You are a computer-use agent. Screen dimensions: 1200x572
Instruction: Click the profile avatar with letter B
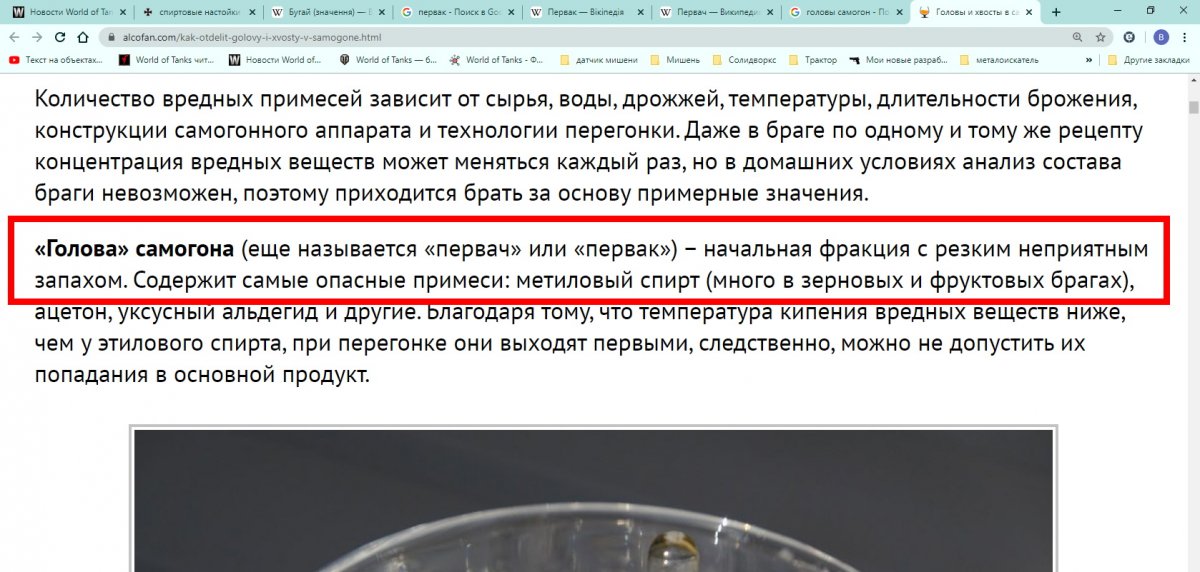pyautogui.click(x=1160, y=37)
